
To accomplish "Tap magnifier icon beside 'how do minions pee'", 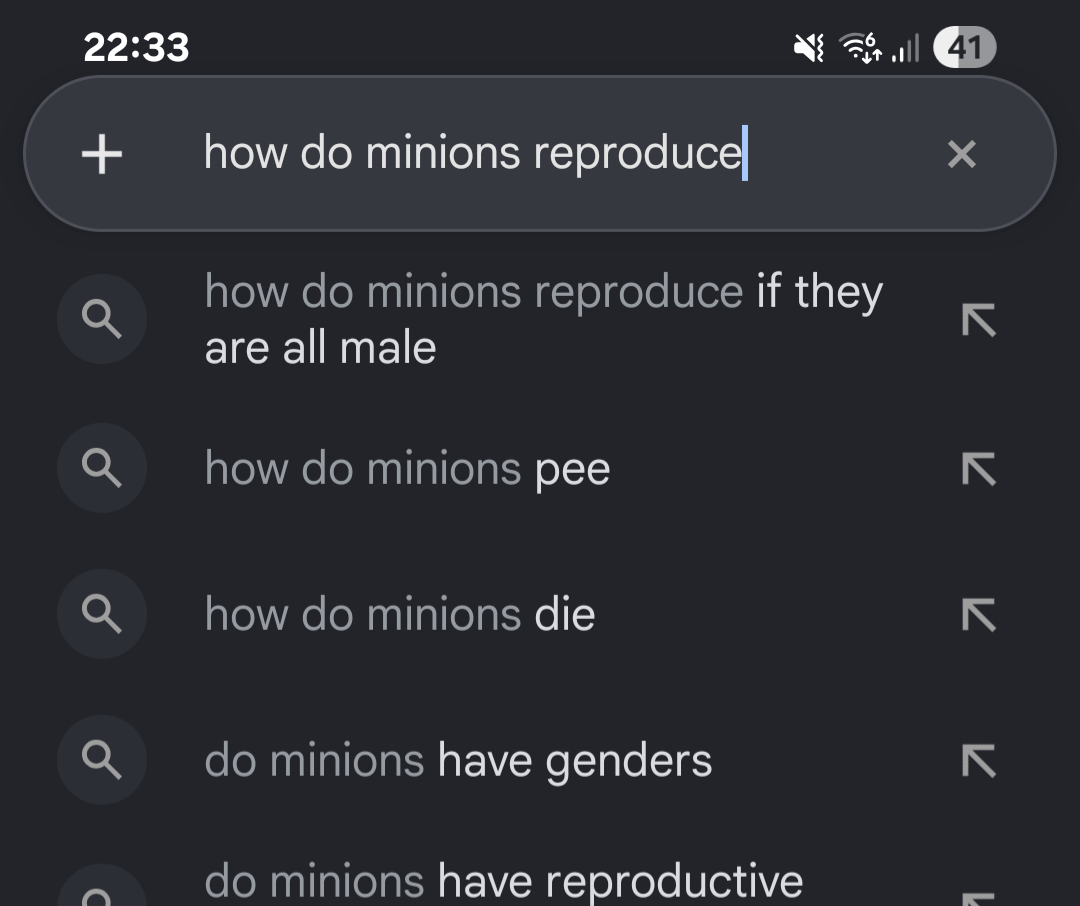I will 102,468.
